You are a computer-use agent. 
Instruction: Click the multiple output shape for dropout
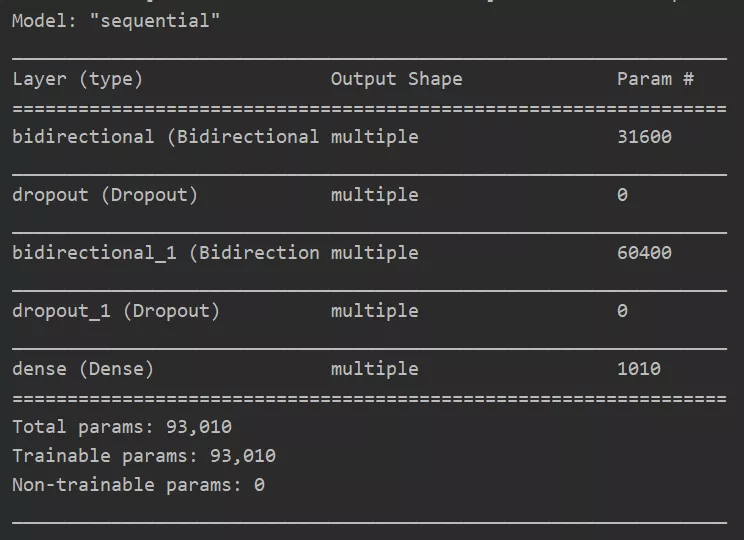(x=375, y=195)
